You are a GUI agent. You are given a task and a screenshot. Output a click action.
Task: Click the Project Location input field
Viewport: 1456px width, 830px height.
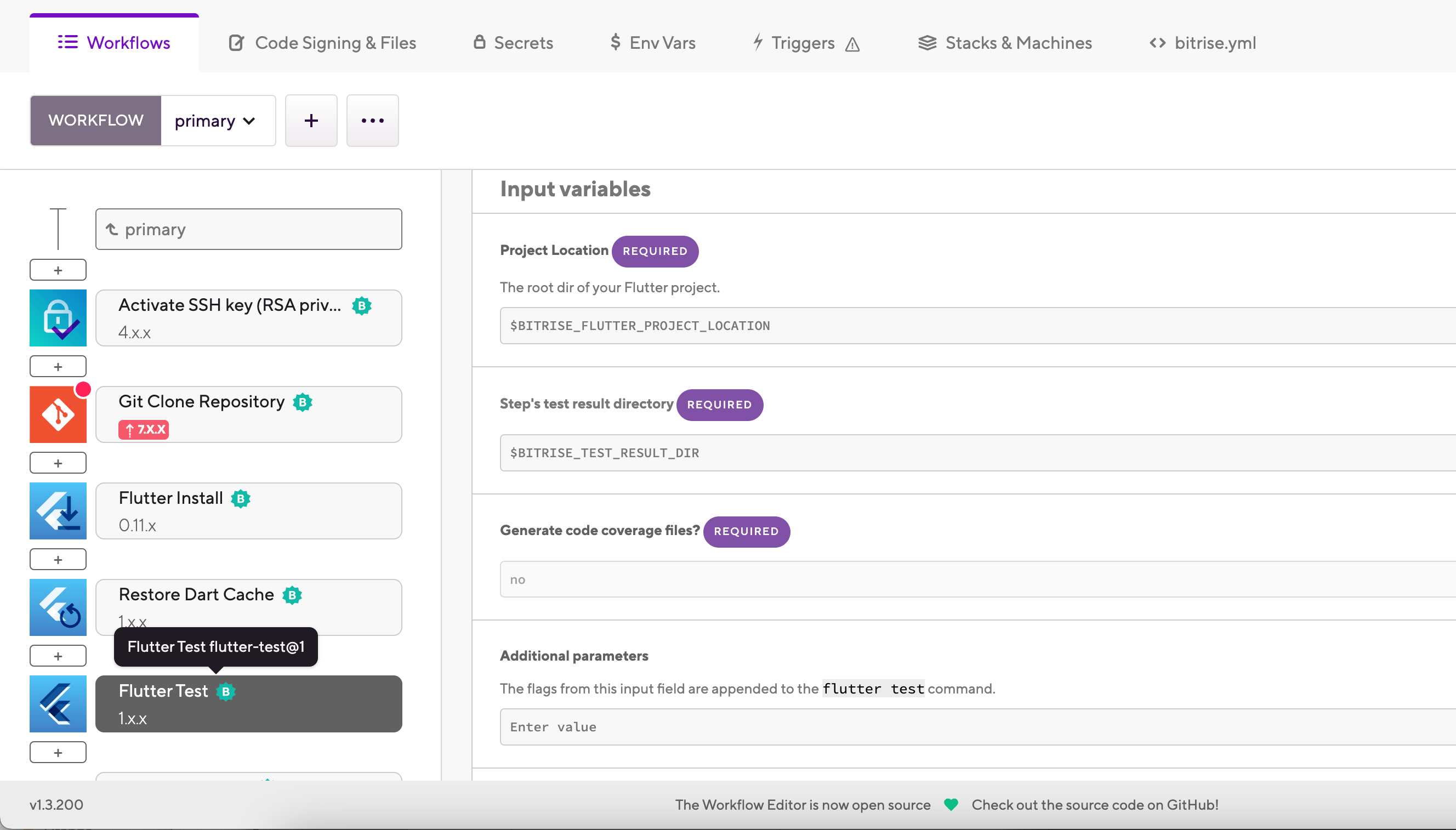coord(969,326)
